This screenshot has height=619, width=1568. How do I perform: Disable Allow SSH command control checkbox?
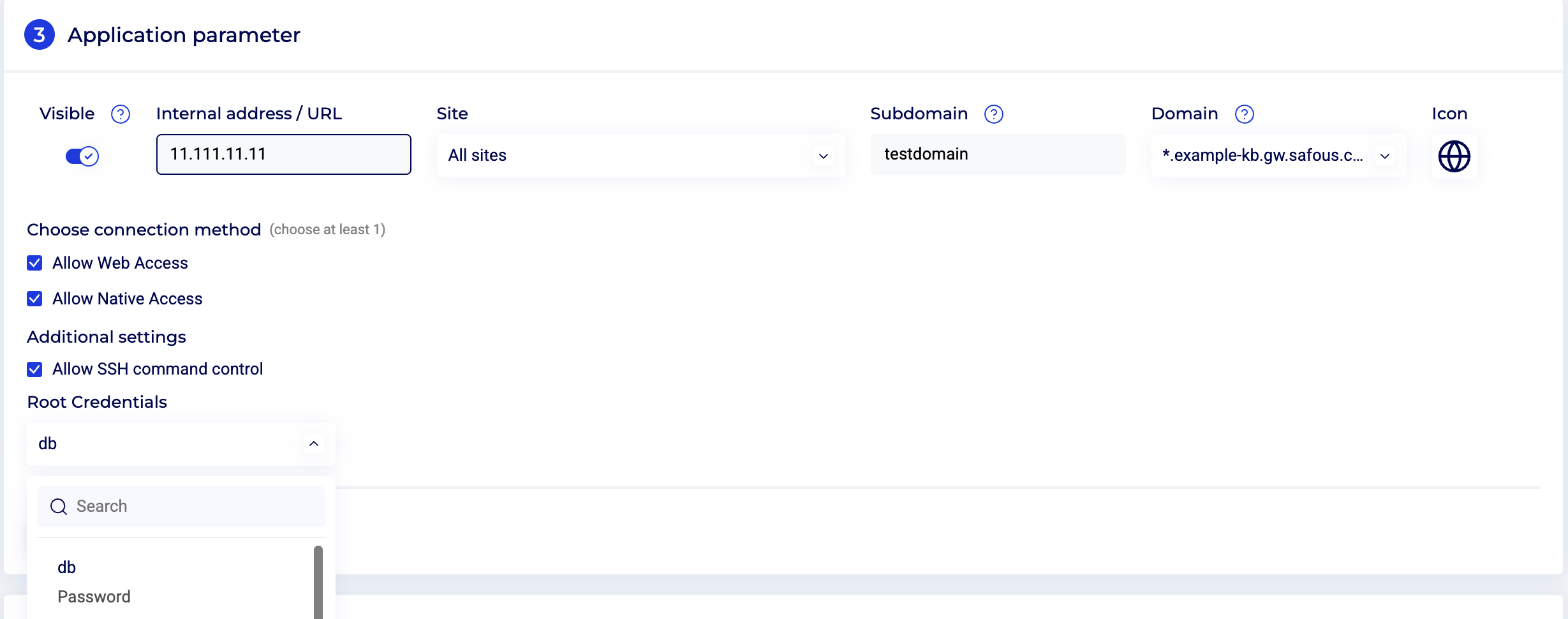(x=34, y=369)
